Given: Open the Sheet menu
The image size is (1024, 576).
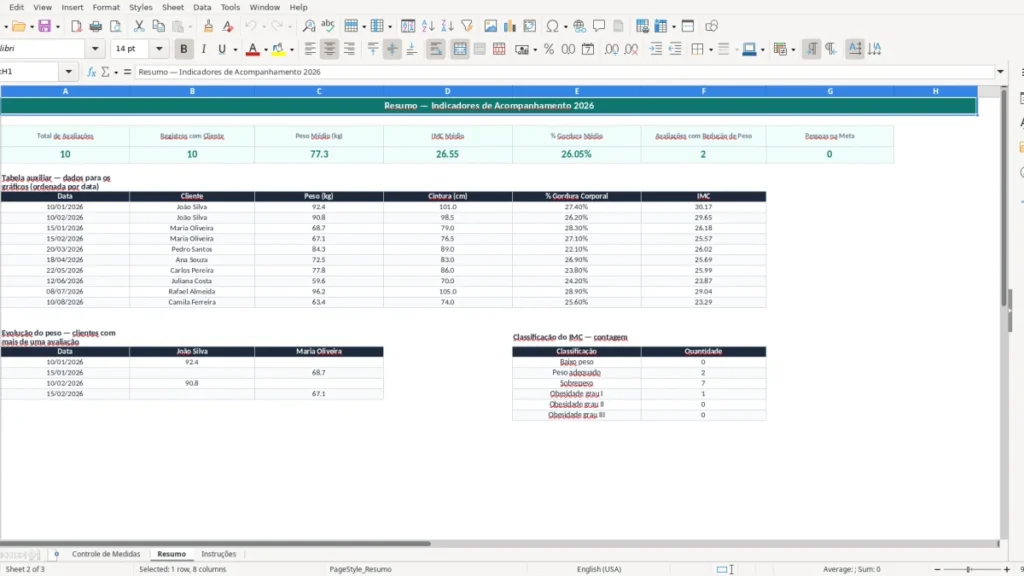Looking at the screenshot, I should tap(172, 7).
